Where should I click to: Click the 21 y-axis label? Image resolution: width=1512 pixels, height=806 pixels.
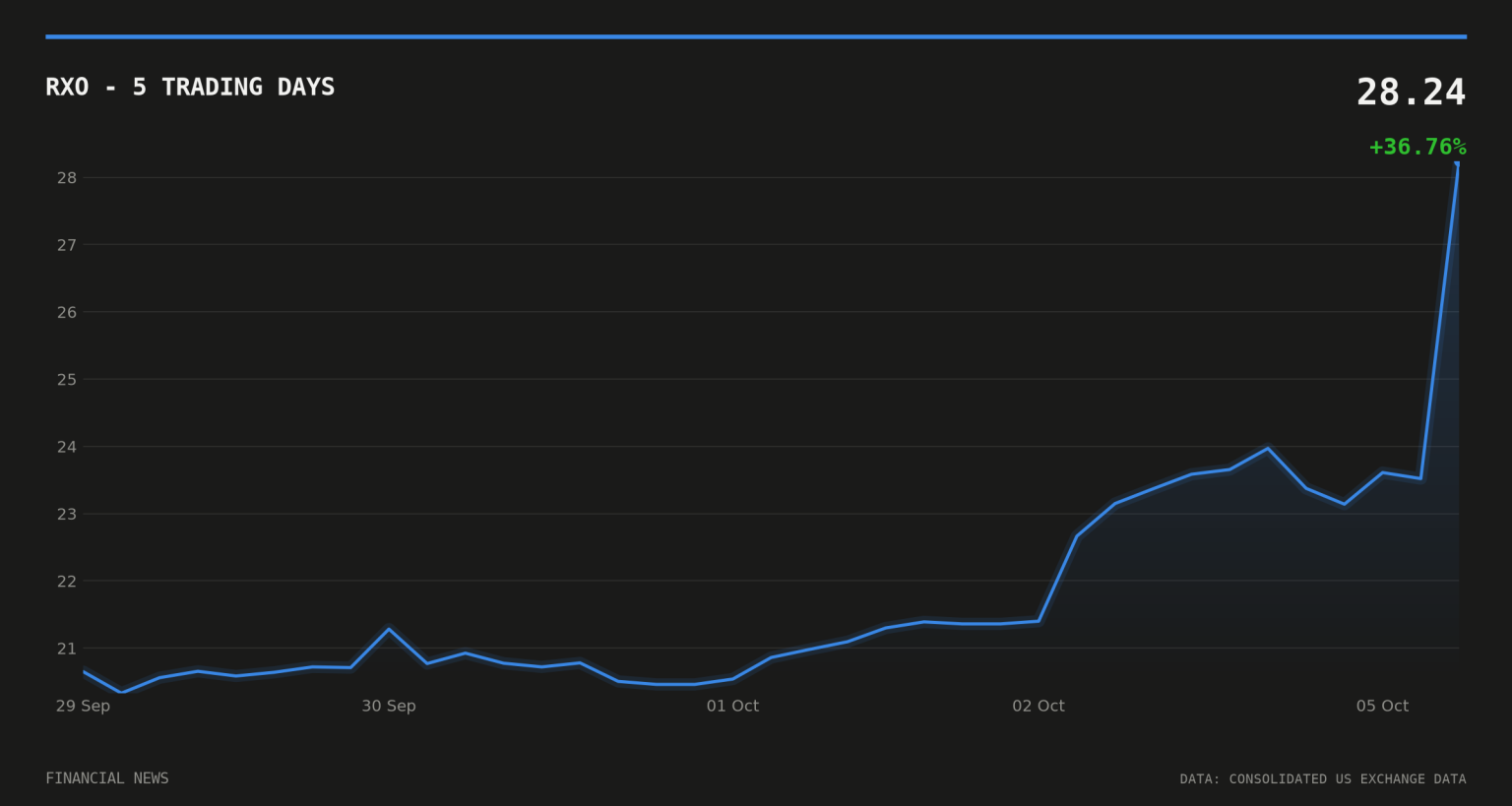(66, 649)
